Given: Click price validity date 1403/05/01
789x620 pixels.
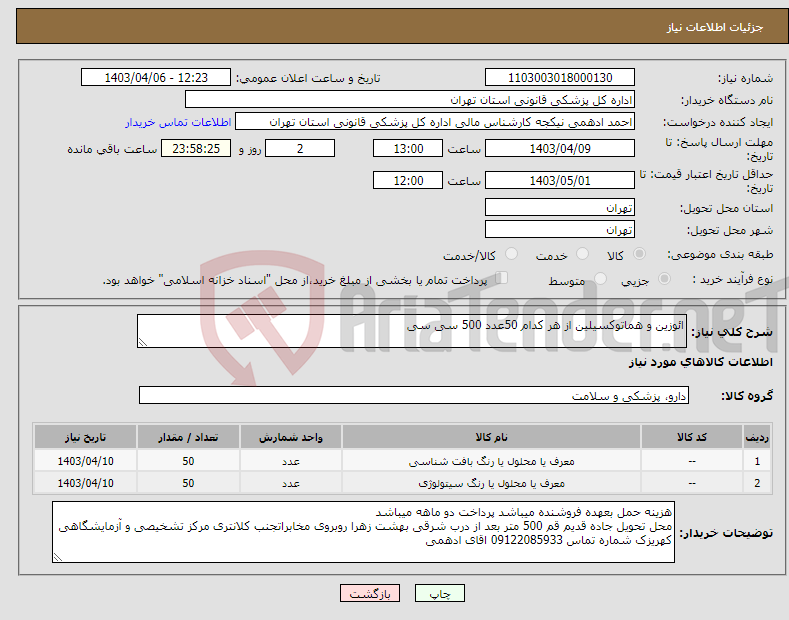Looking at the screenshot, I should (560, 180).
